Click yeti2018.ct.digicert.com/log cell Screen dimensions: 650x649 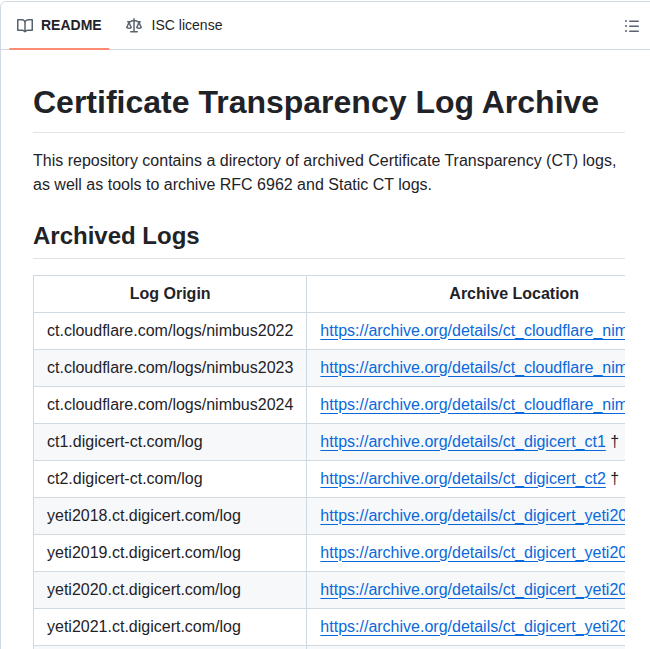click(x=170, y=516)
